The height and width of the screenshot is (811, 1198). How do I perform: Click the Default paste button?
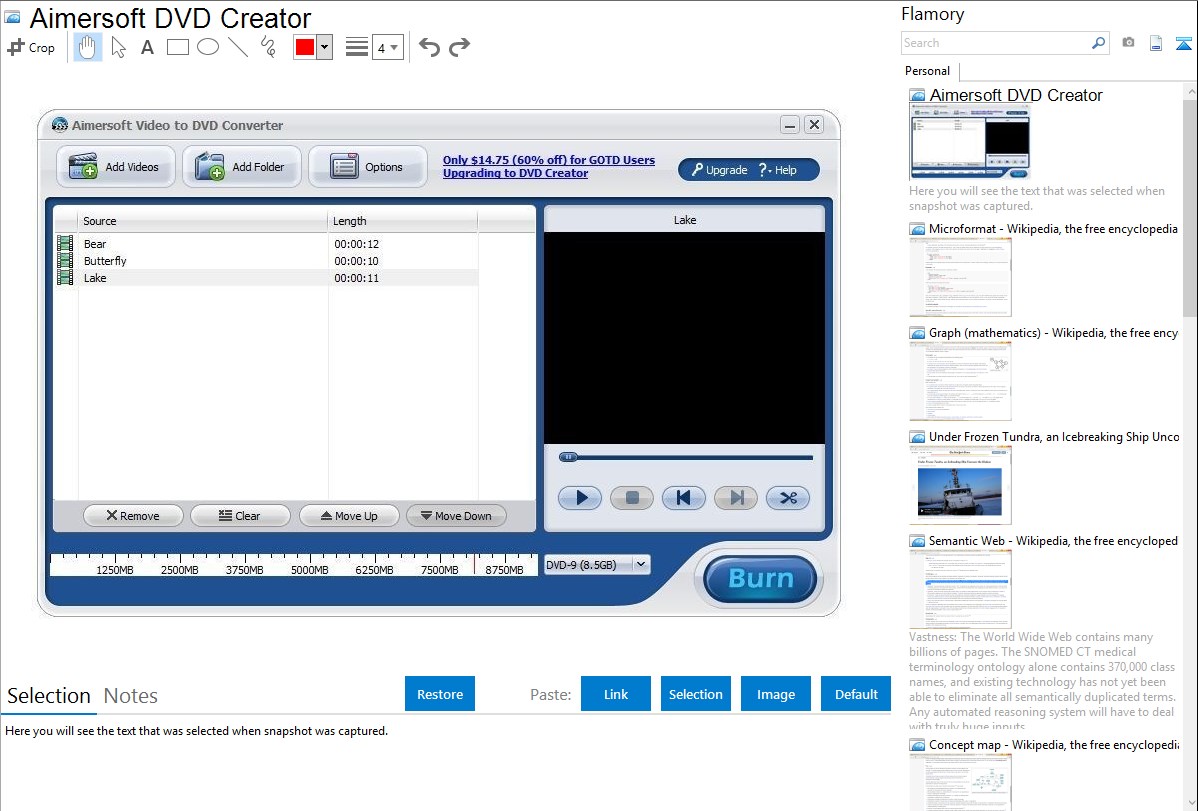(856, 694)
